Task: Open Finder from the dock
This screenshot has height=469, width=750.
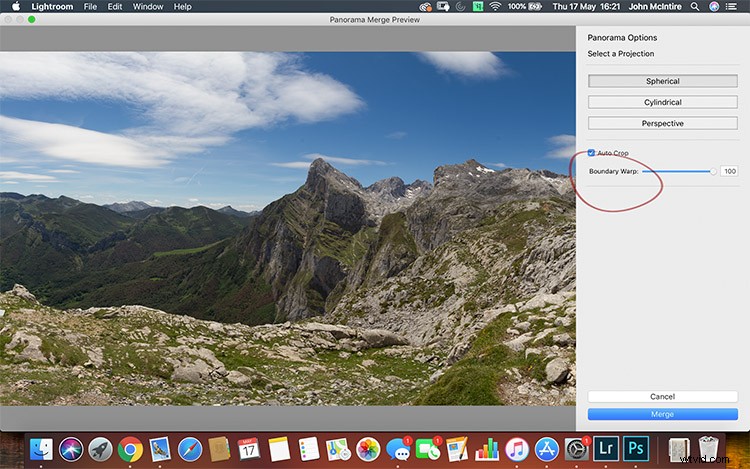Action: click(x=41, y=449)
